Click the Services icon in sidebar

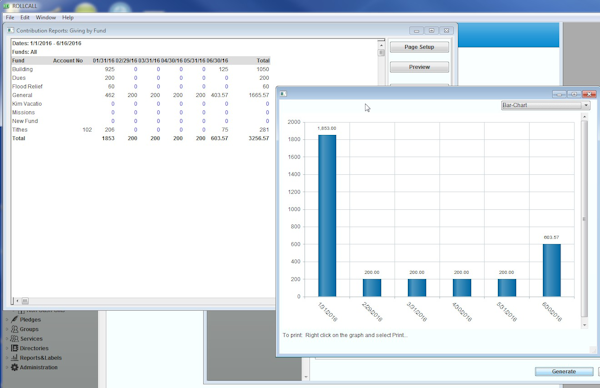(x=15, y=338)
